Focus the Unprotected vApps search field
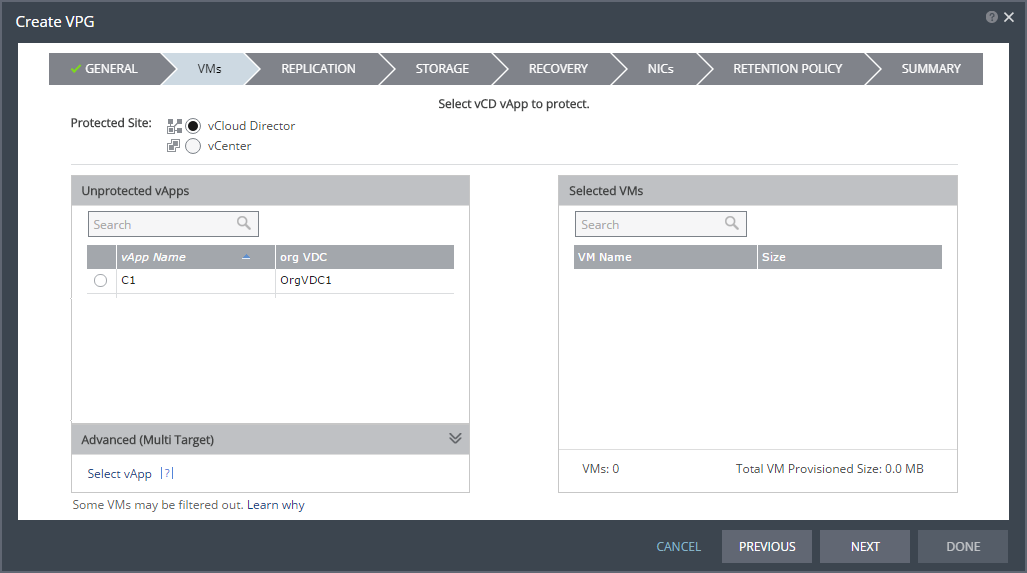 point(174,224)
